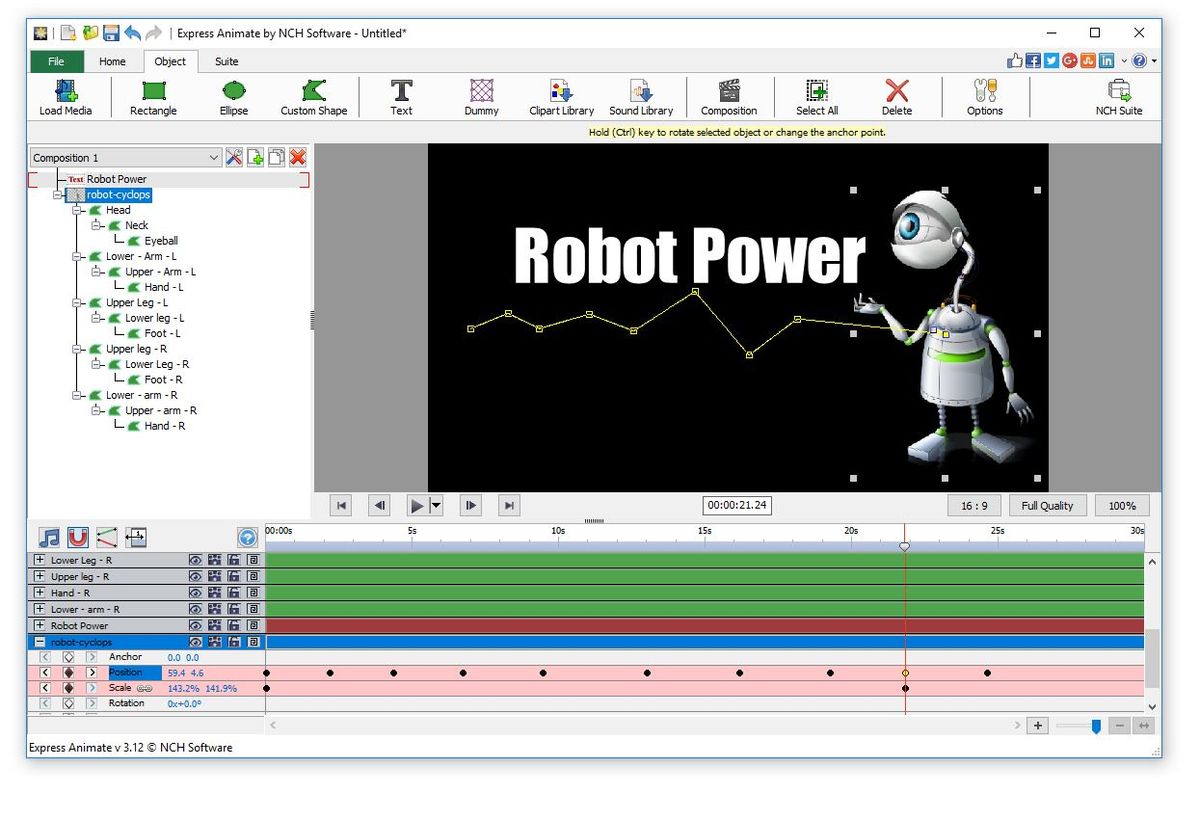
Task: Add a Text object
Action: click(400, 96)
